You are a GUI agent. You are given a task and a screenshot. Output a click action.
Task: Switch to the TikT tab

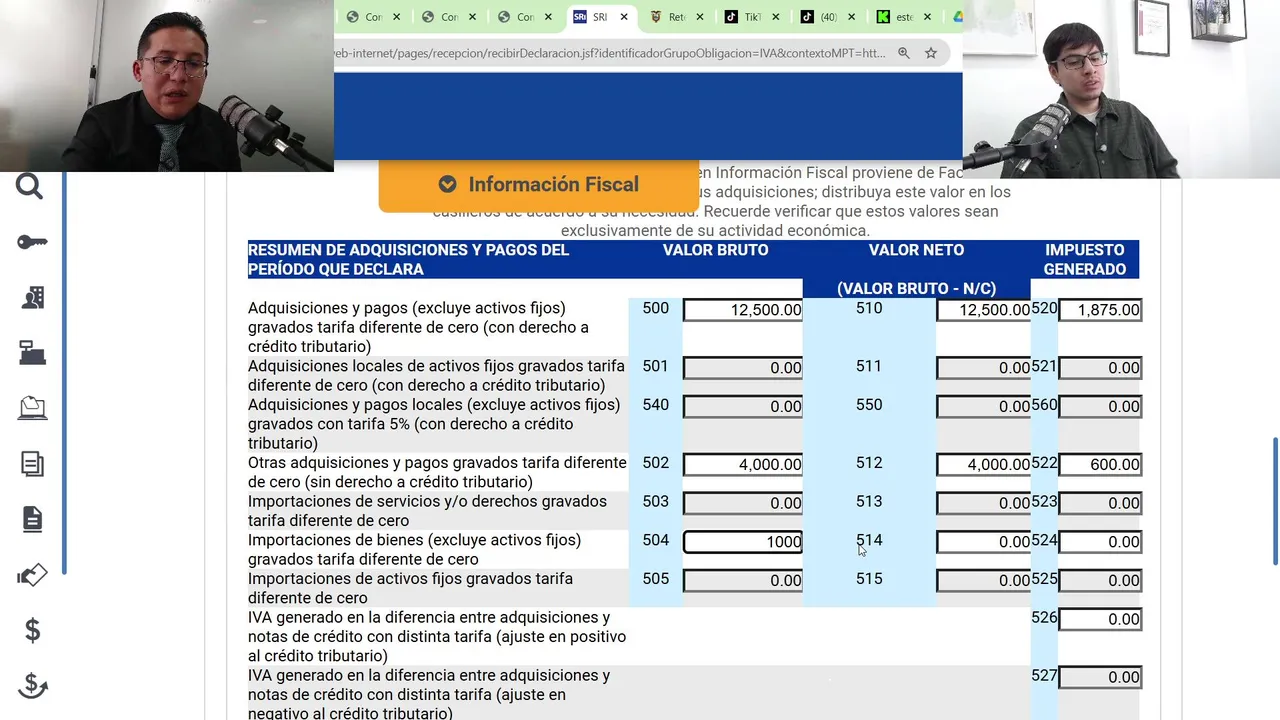tap(752, 17)
